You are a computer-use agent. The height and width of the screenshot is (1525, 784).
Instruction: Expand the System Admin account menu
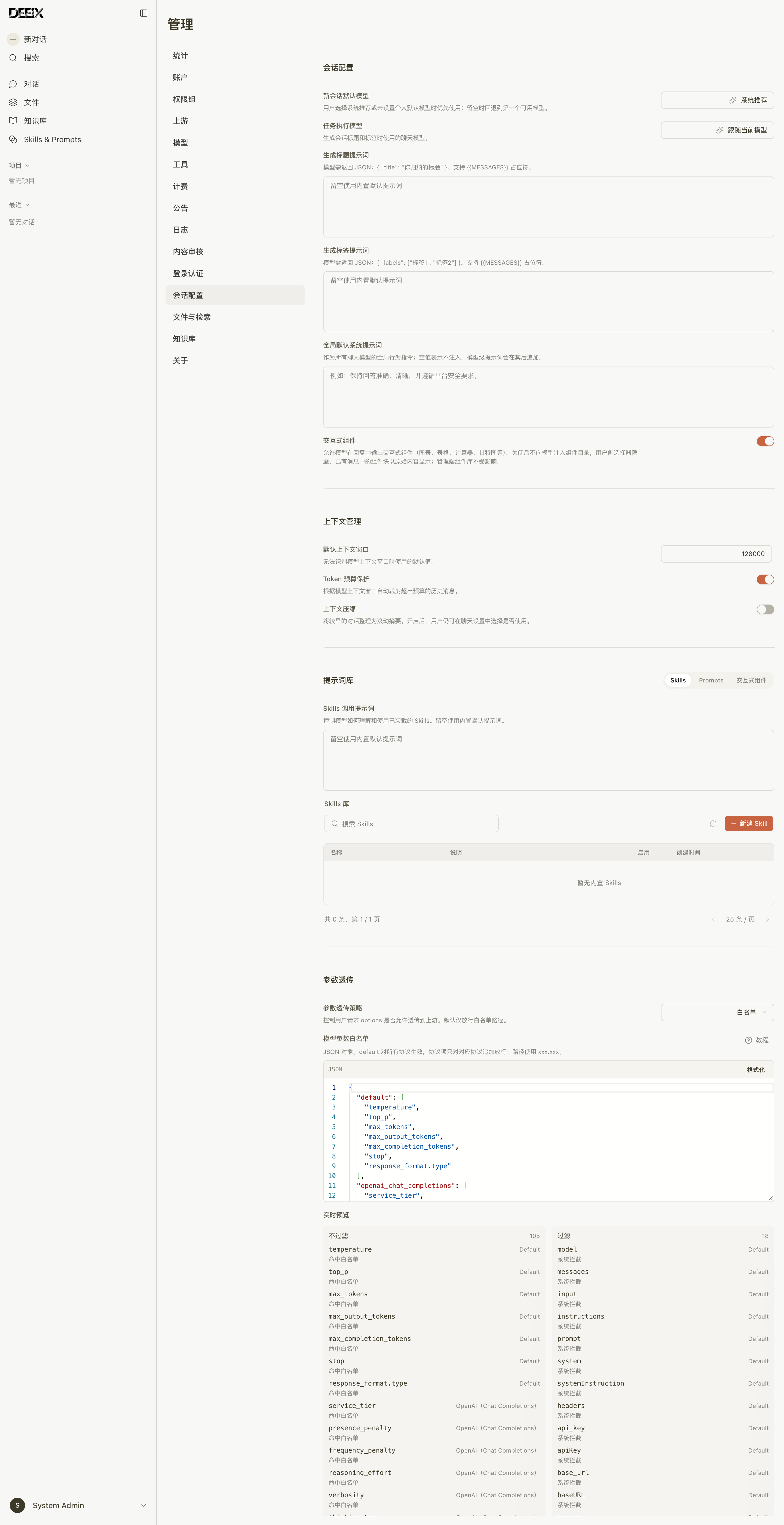tap(143, 1505)
